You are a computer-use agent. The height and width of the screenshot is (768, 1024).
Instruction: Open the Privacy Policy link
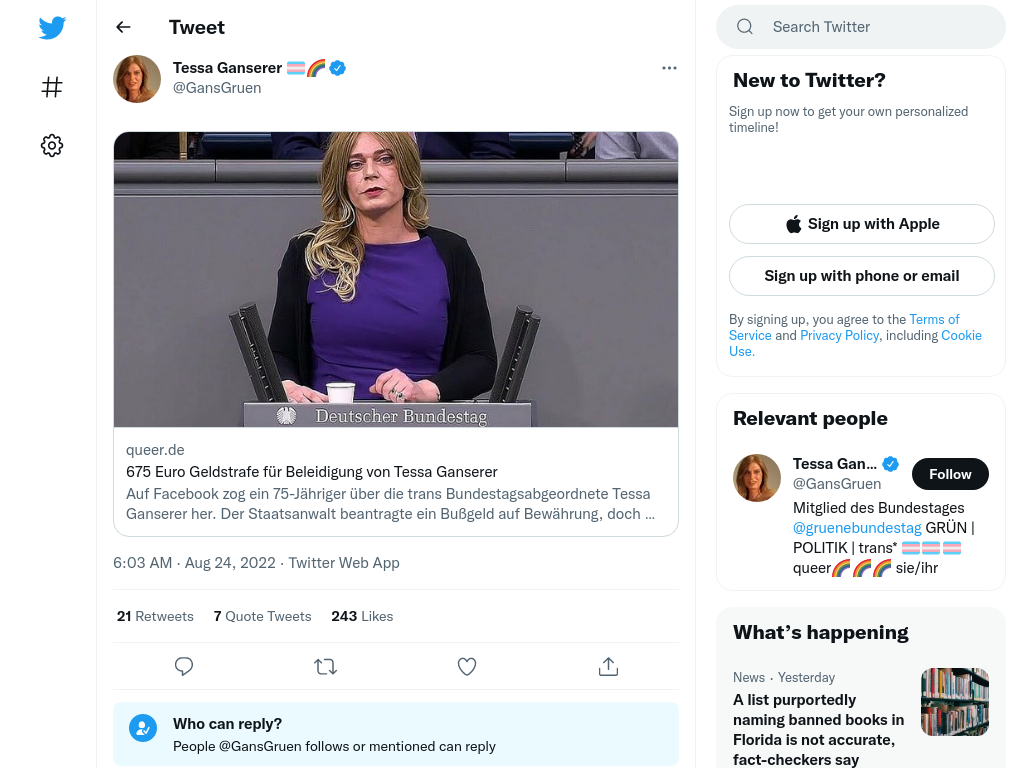pos(839,335)
